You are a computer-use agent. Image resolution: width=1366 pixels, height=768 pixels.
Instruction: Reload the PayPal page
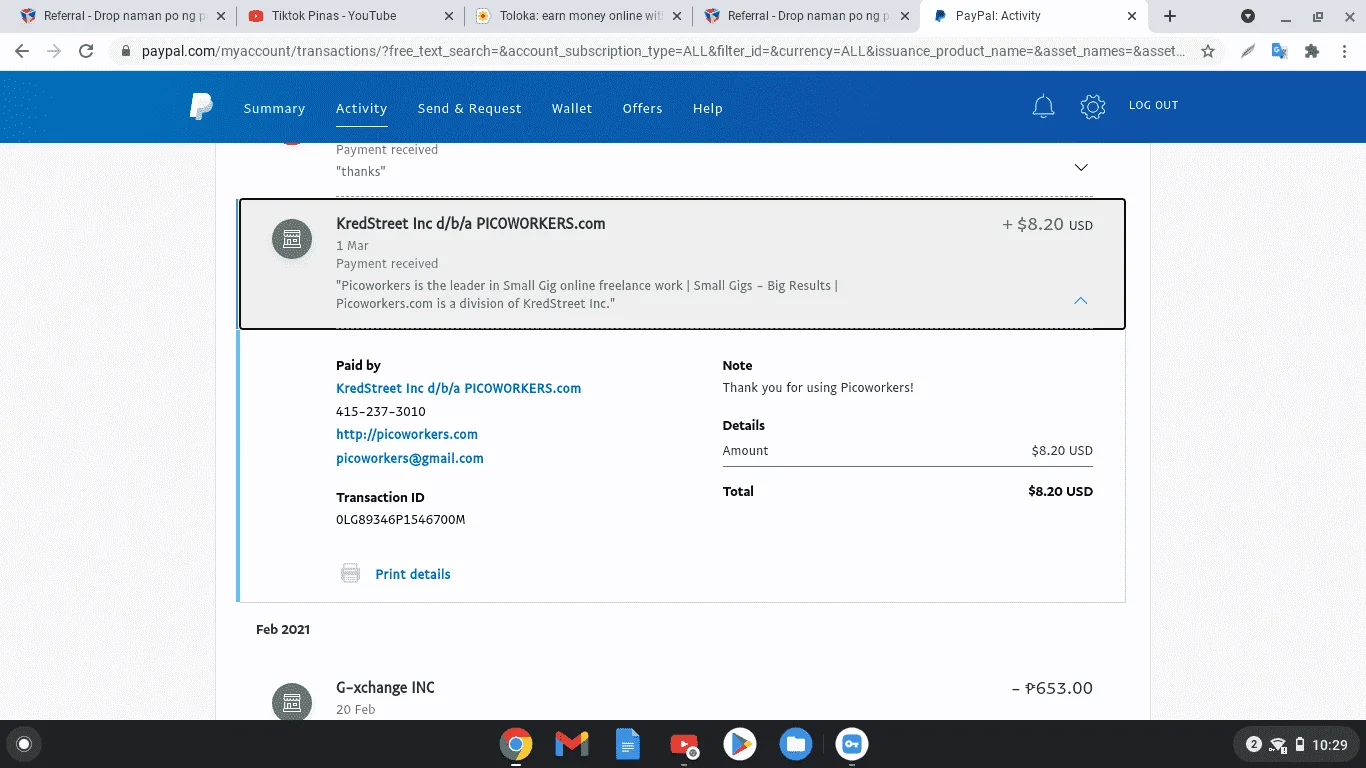click(86, 51)
